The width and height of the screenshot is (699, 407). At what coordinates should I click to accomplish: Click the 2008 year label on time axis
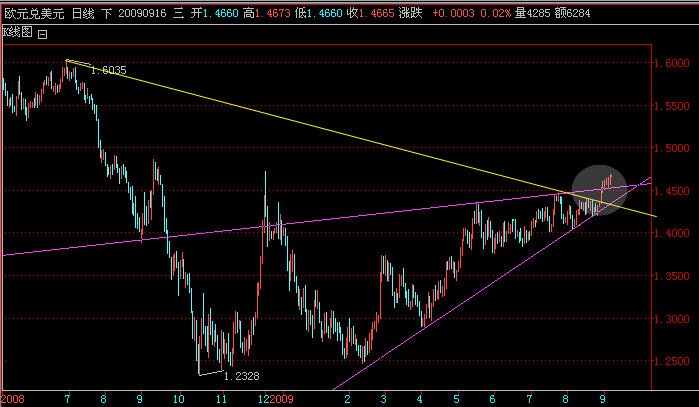(x=13, y=399)
